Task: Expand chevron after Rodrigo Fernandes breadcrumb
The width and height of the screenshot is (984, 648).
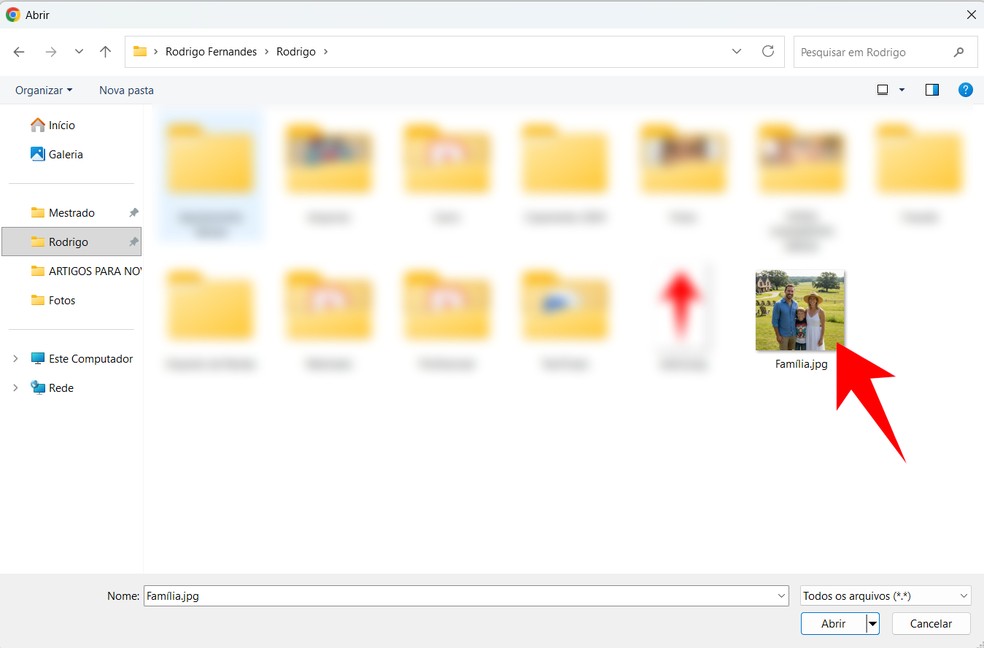Action: 266,51
